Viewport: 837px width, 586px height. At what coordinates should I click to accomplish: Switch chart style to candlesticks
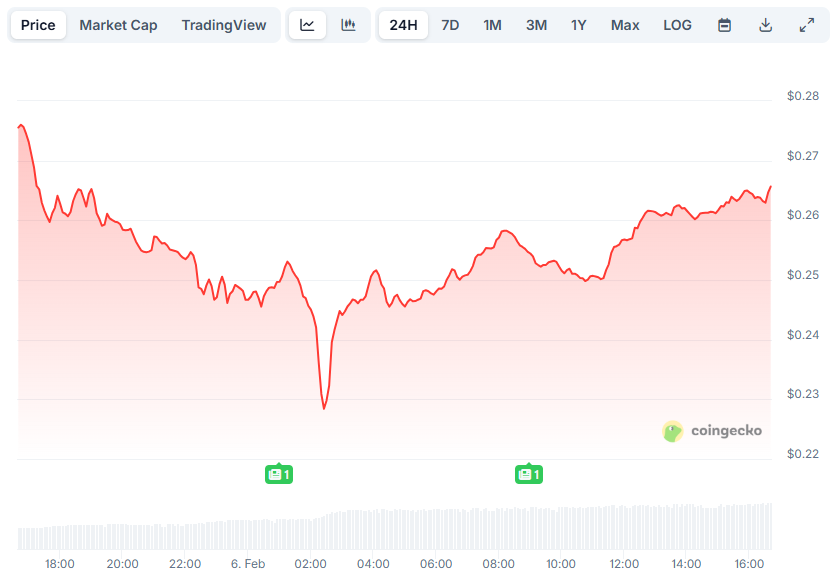pos(348,24)
